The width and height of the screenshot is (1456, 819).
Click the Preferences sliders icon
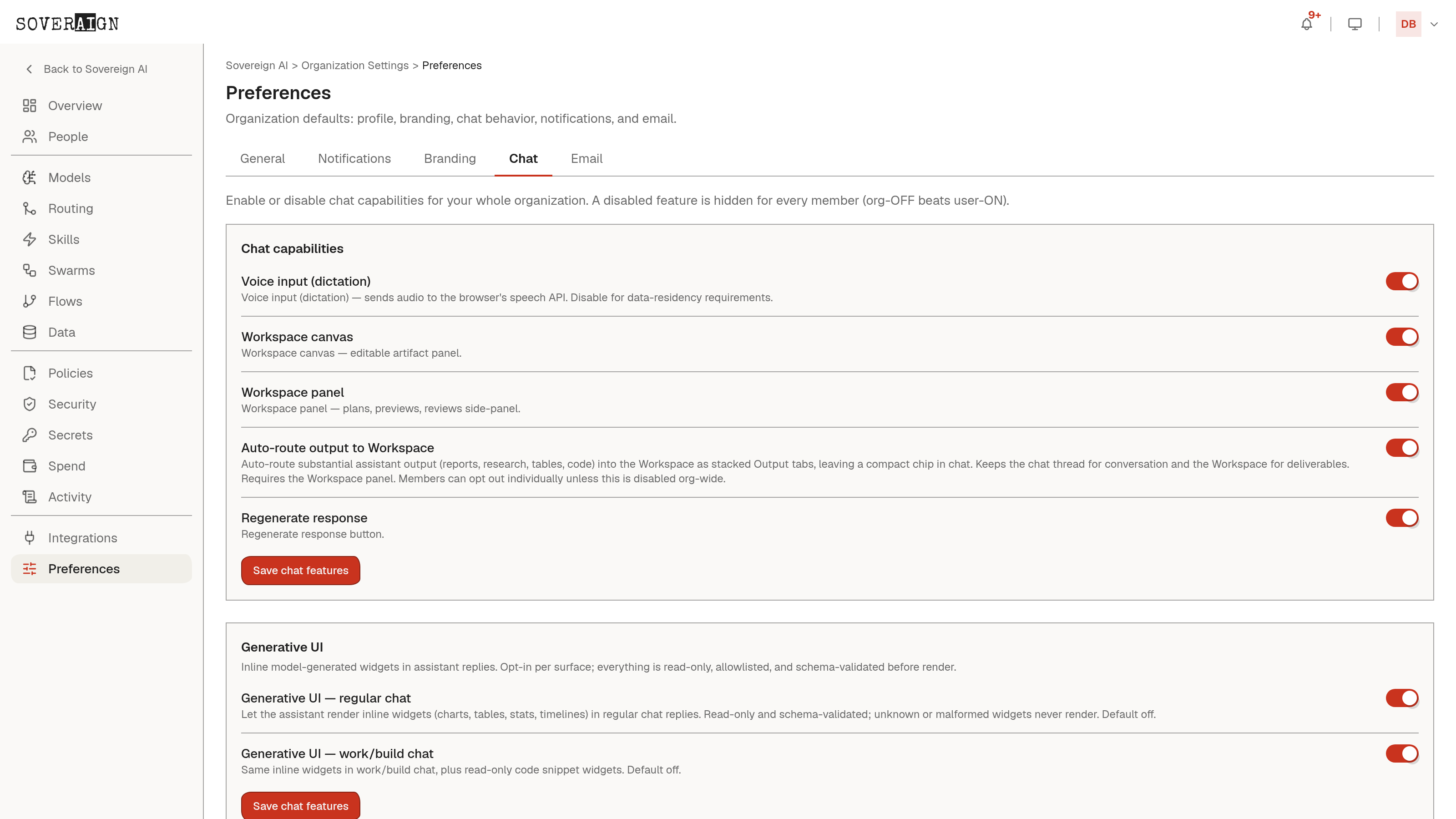point(30,569)
